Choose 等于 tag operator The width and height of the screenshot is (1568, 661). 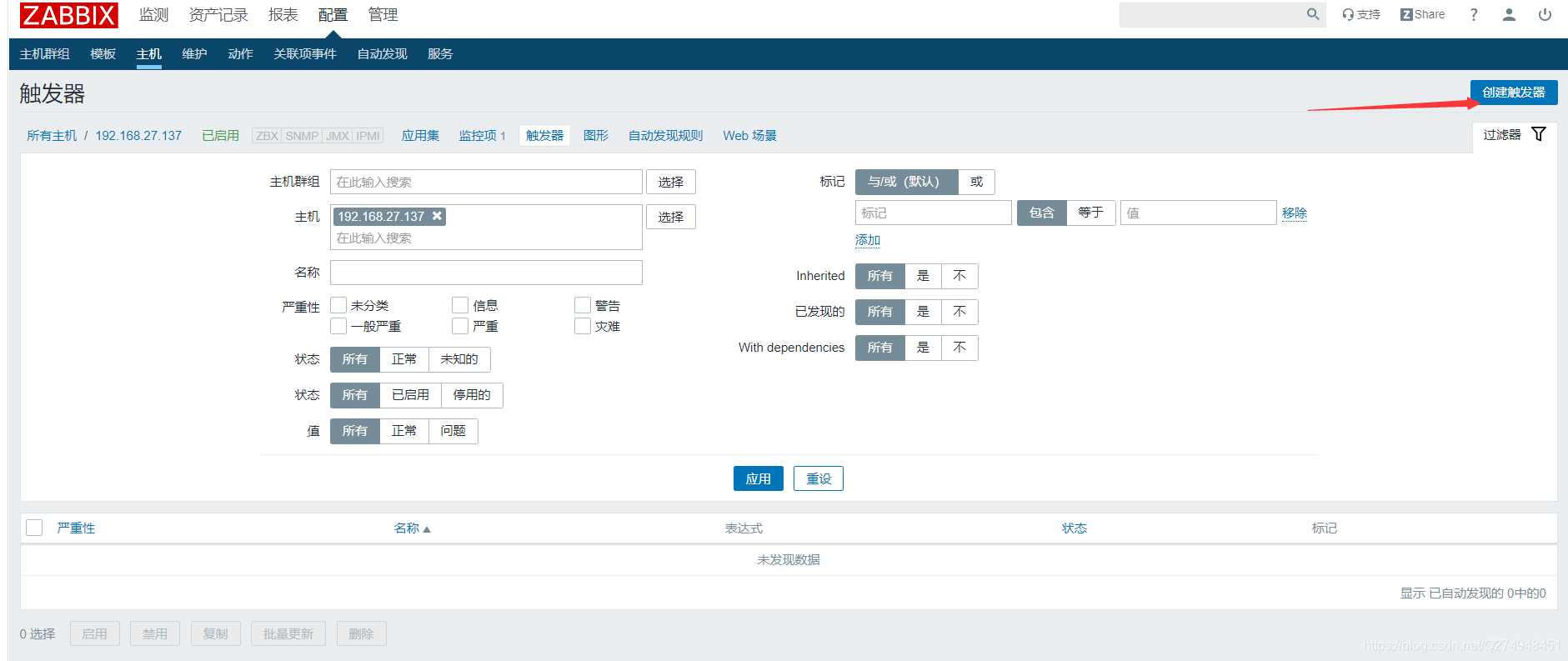(1090, 213)
